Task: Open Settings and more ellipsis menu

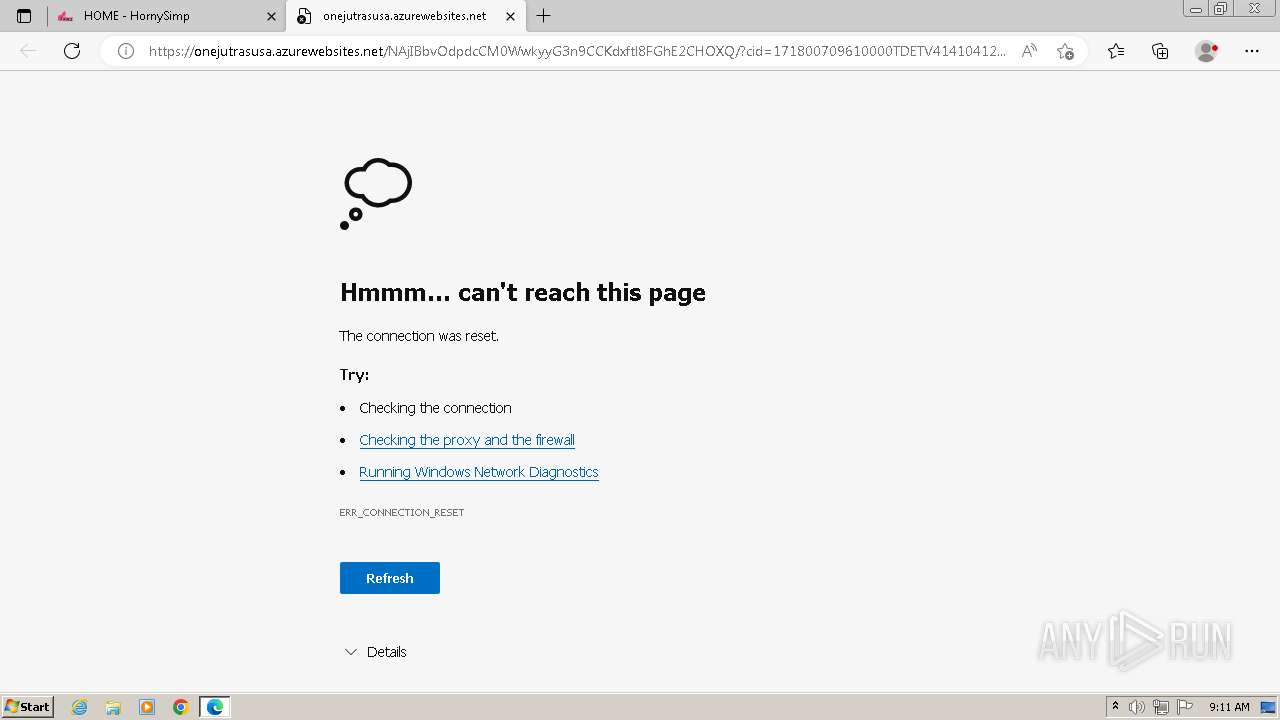Action: coord(1252,51)
